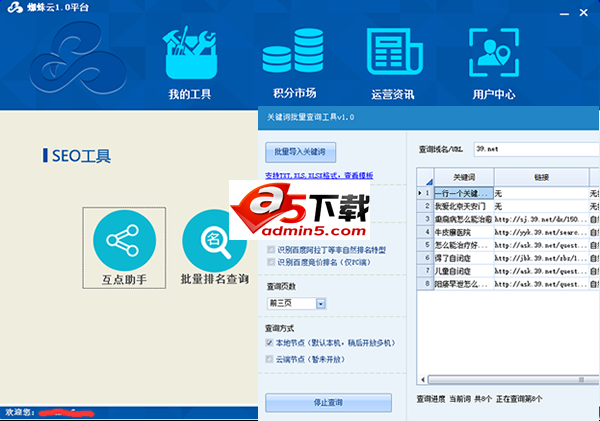Enable 识别百度竞价排名 checkbox
Image resolution: width=600 pixels, height=421 pixels.
pos(269,262)
